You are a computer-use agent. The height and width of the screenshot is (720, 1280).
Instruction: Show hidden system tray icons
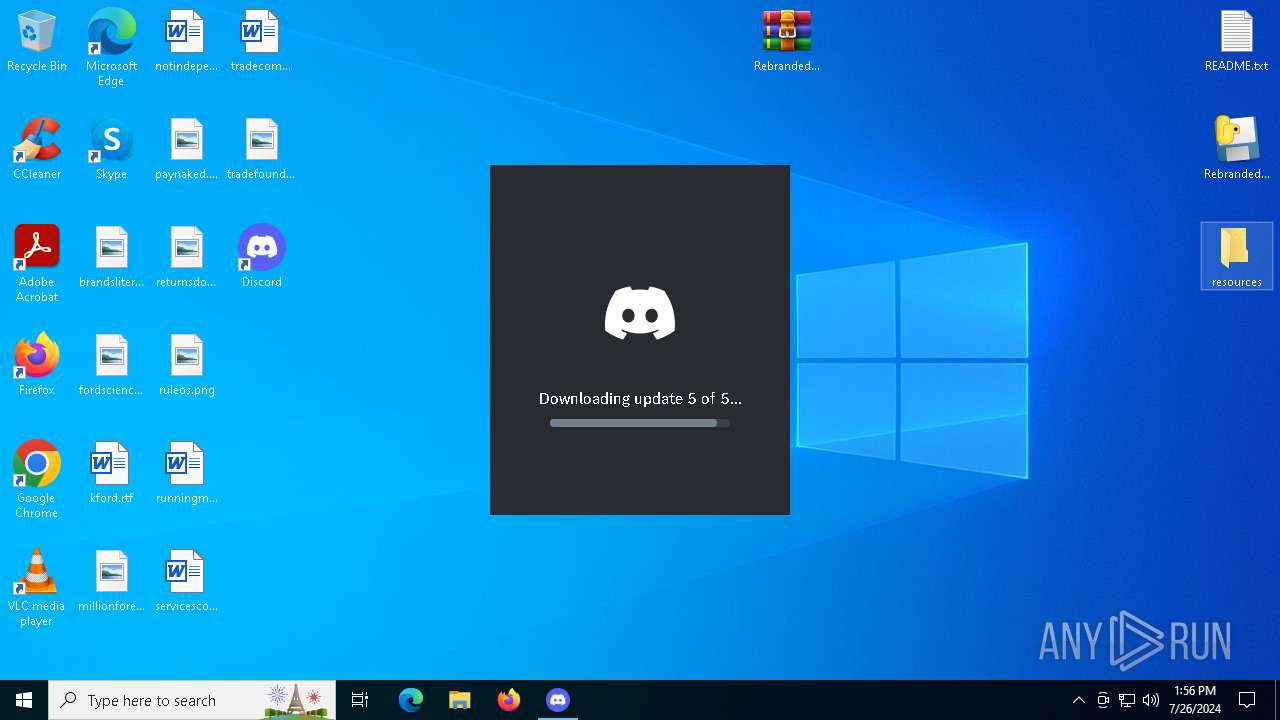click(1078, 700)
